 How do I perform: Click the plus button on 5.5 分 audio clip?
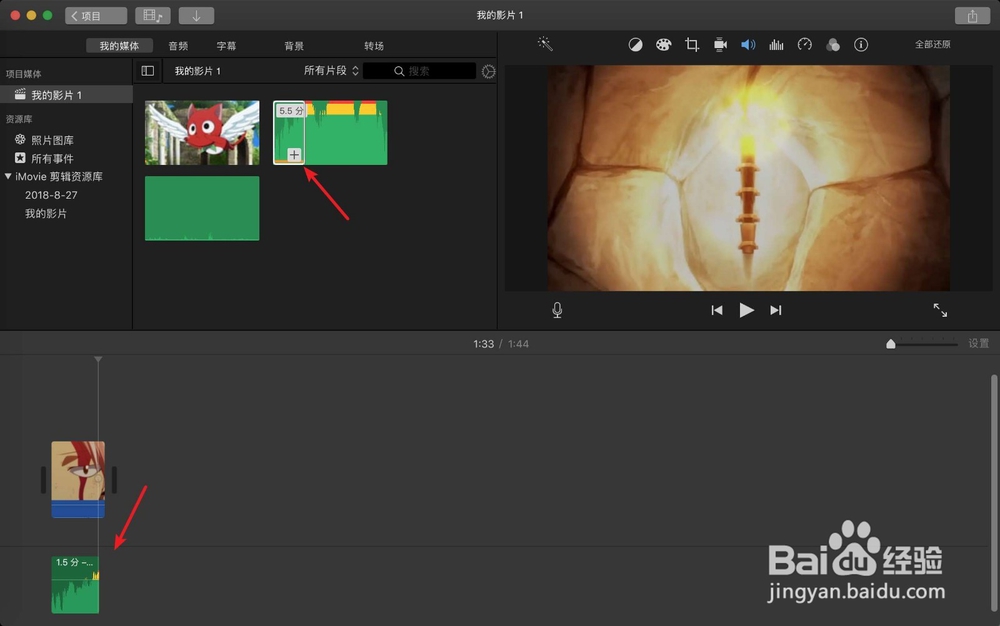click(294, 155)
